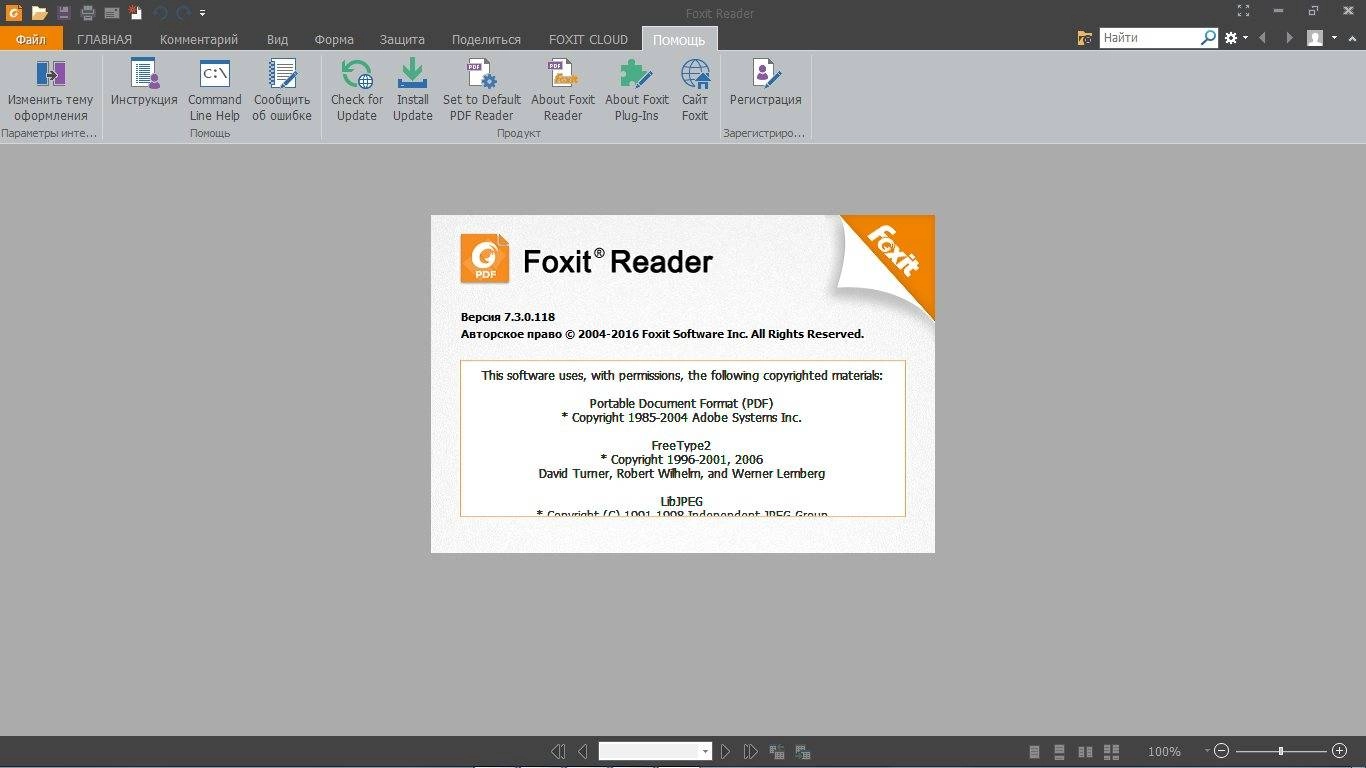Click the previous search result arrow
The image size is (1366, 768).
(1262, 38)
